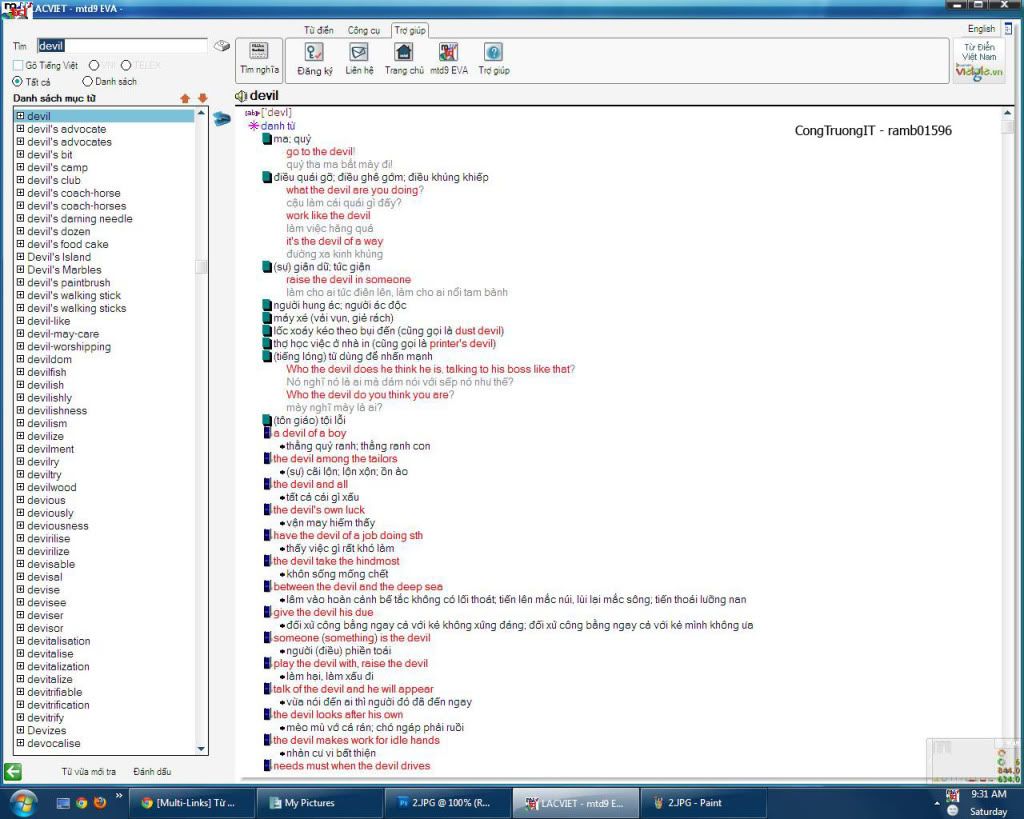Viewport: 1024px width, 819px height.
Task: Select the Tất cả radio button
Action: [x=18, y=82]
